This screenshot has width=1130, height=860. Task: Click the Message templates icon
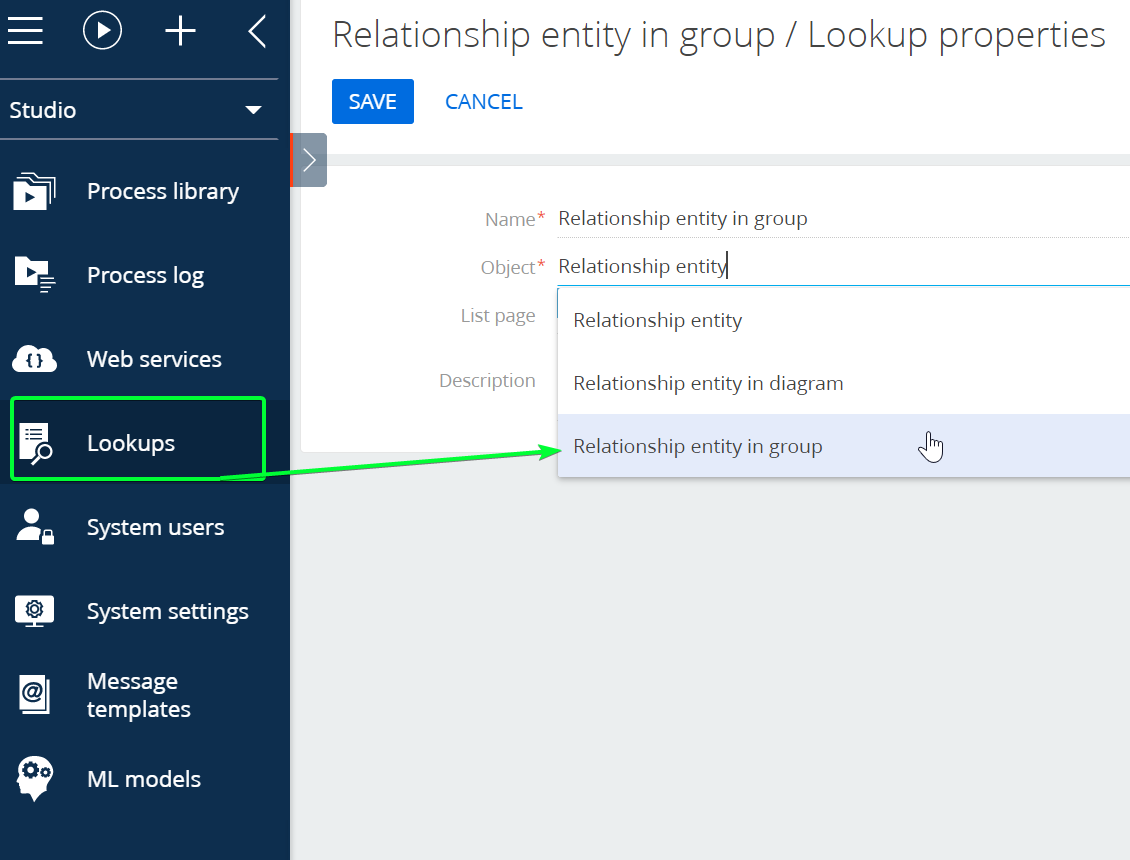35,695
